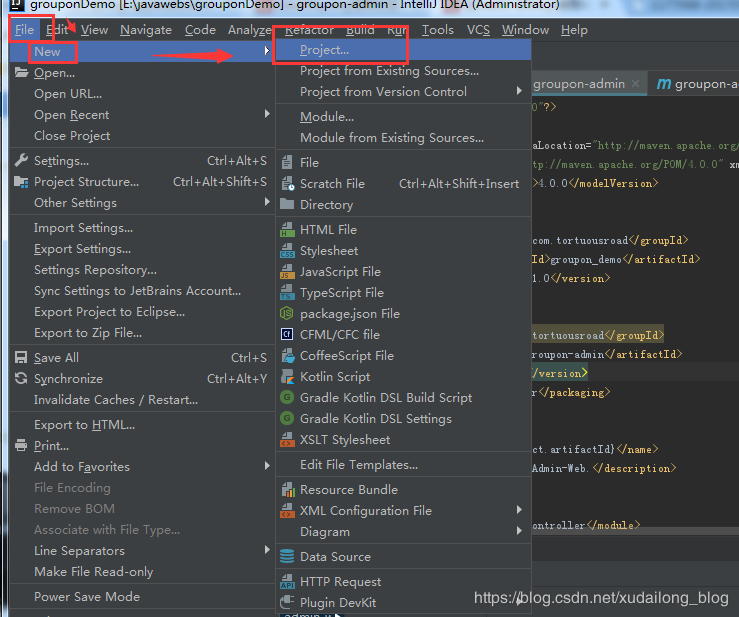This screenshot has width=739, height=617.
Task: Expand Line Separators submenu arrow
Action: 267,550
